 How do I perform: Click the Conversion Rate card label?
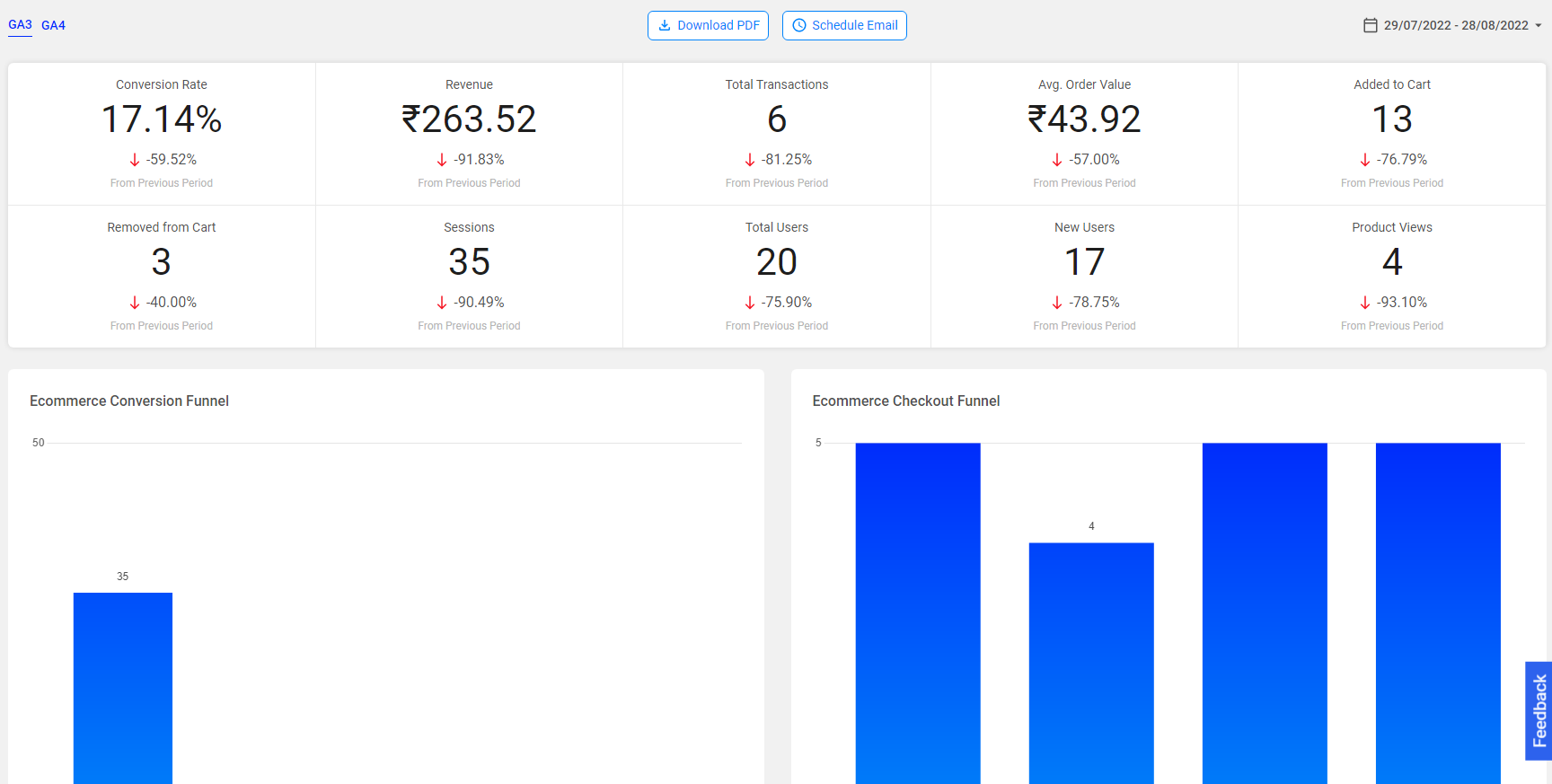162,84
